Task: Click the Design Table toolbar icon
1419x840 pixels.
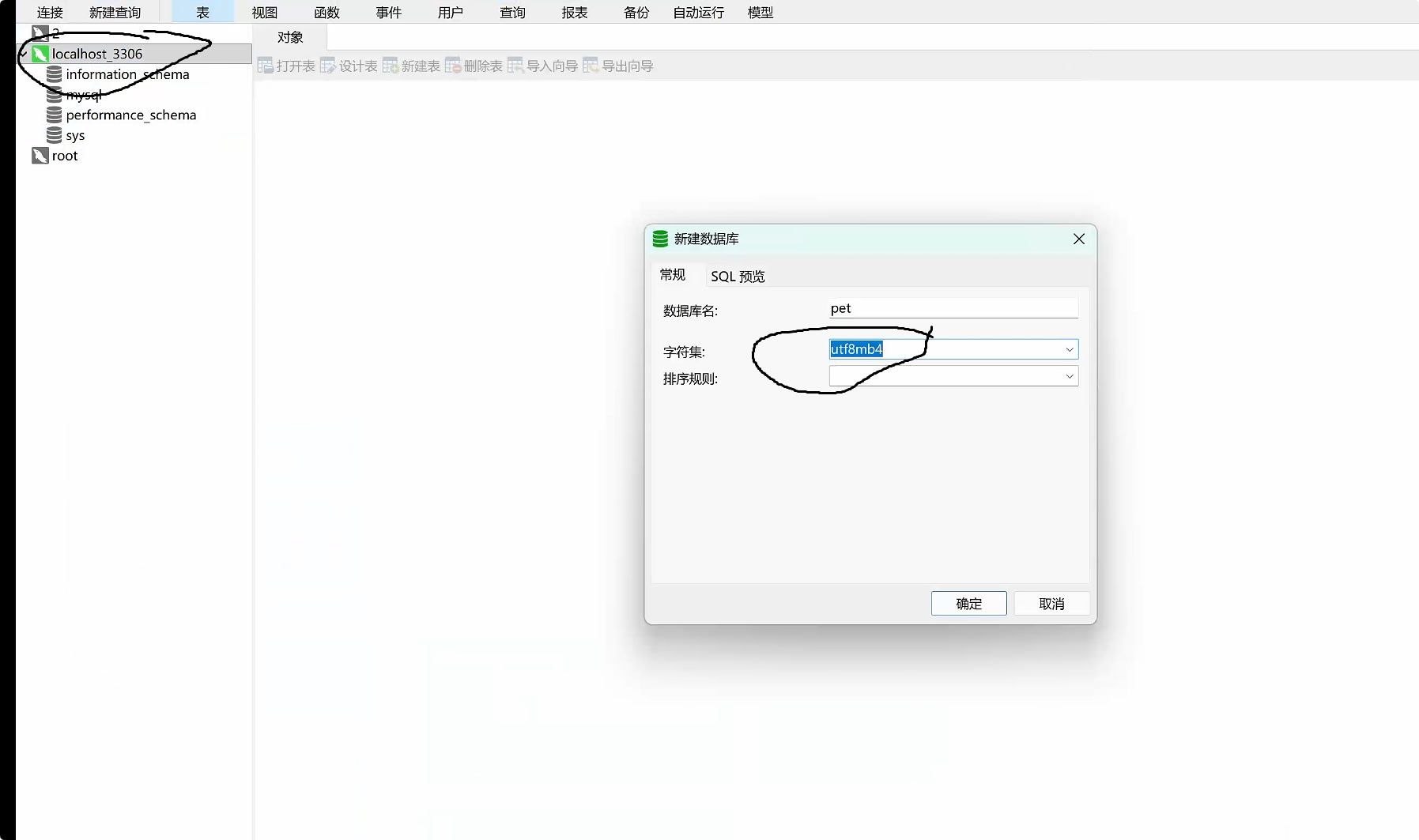Action: point(328,66)
